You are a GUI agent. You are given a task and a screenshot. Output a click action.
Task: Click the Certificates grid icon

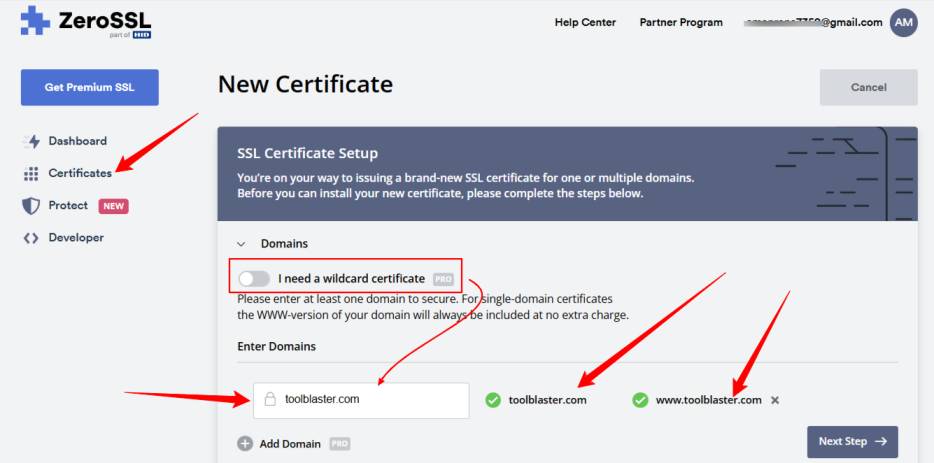tap(31, 173)
